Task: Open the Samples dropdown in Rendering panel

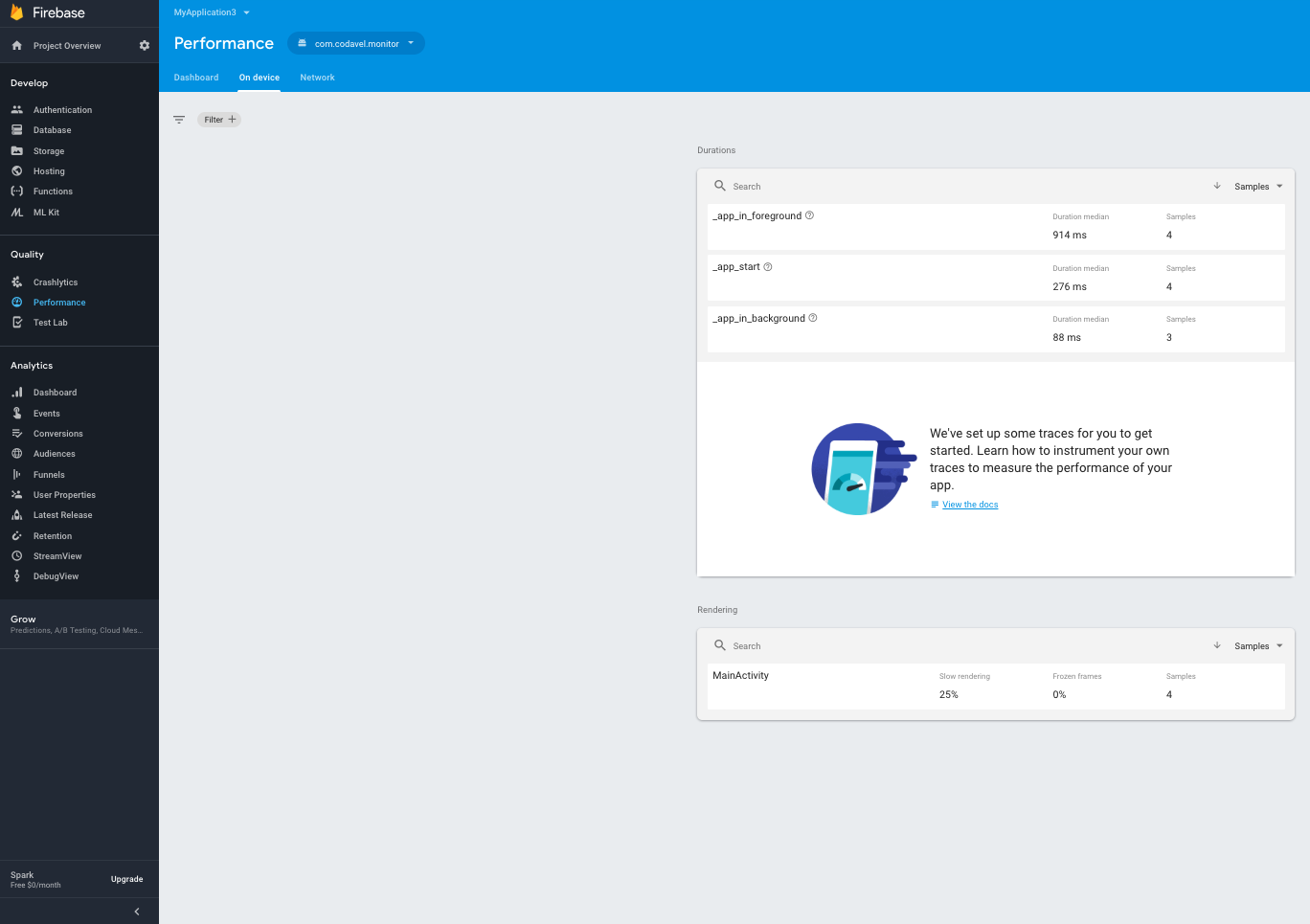Action: [x=1257, y=645]
